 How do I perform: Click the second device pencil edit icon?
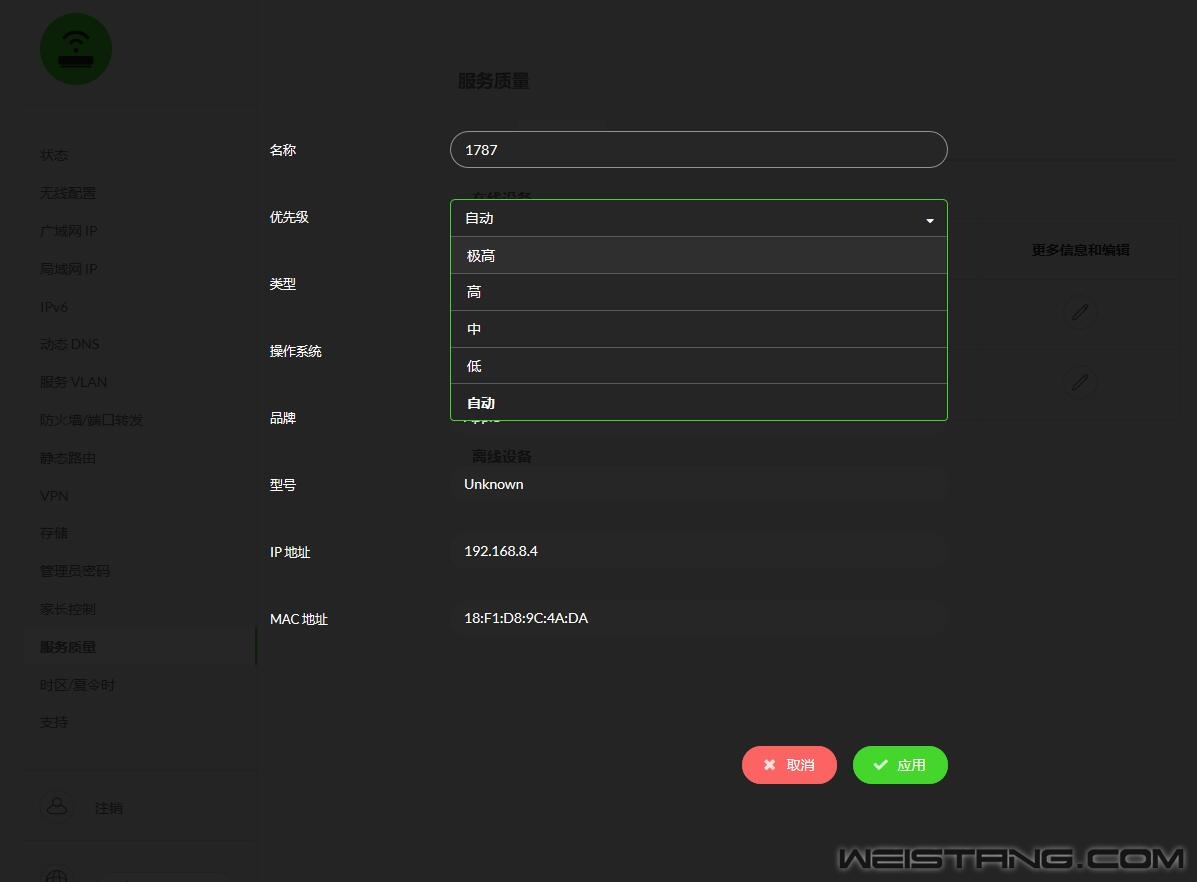coord(1079,381)
